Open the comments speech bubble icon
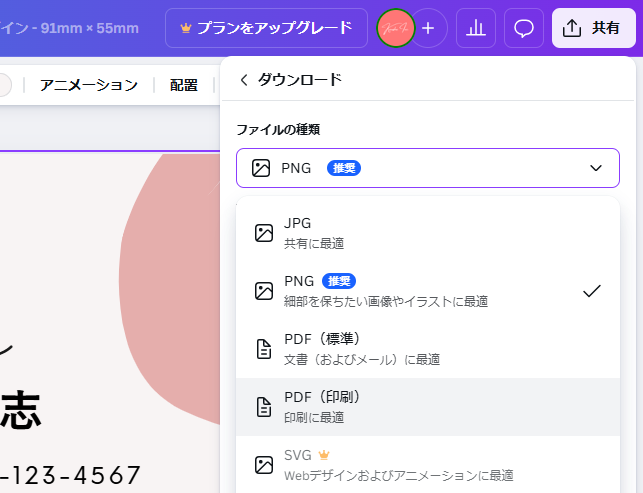The width and height of the screenshot is (643, 493). tap(524, 28)
